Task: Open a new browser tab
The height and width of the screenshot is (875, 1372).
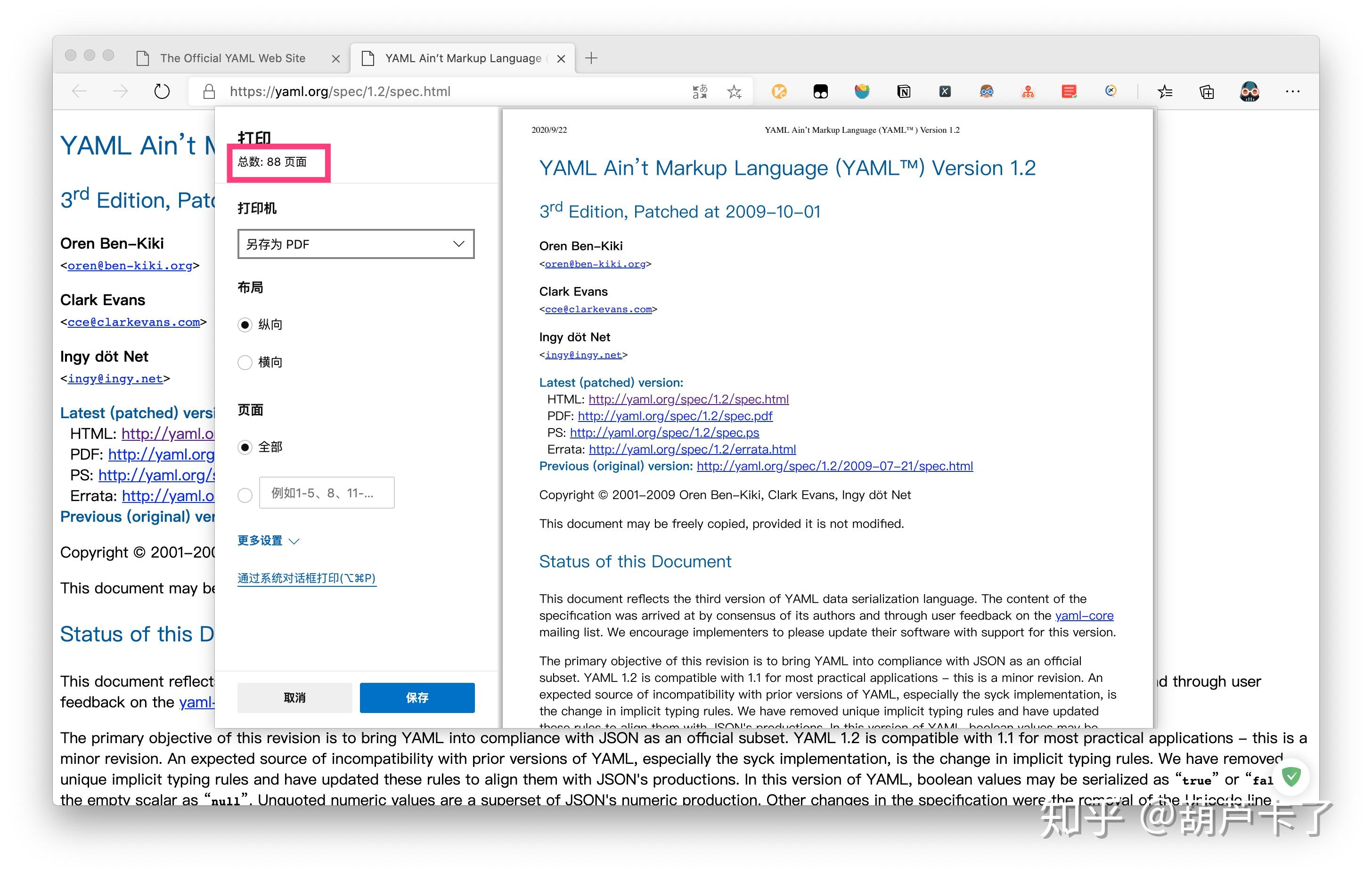Action: 591,58
